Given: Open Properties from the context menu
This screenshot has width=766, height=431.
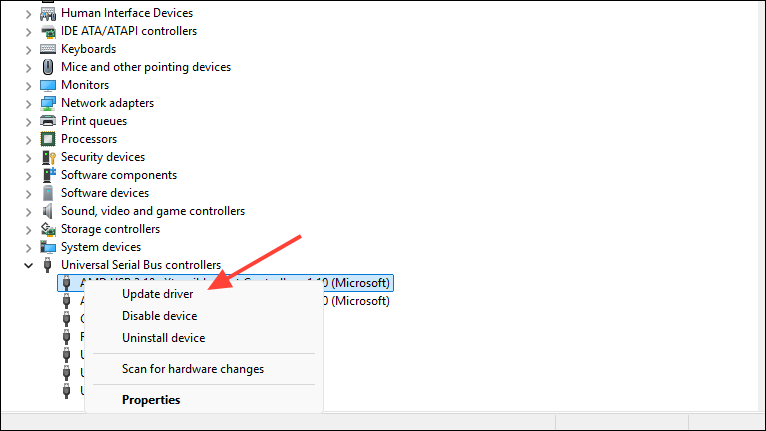Looking at the screenshot, I should click(151, 400).
